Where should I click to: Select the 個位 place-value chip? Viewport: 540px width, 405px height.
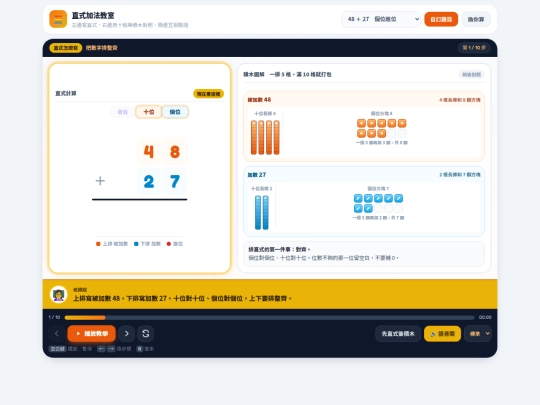tap(175, 112)
